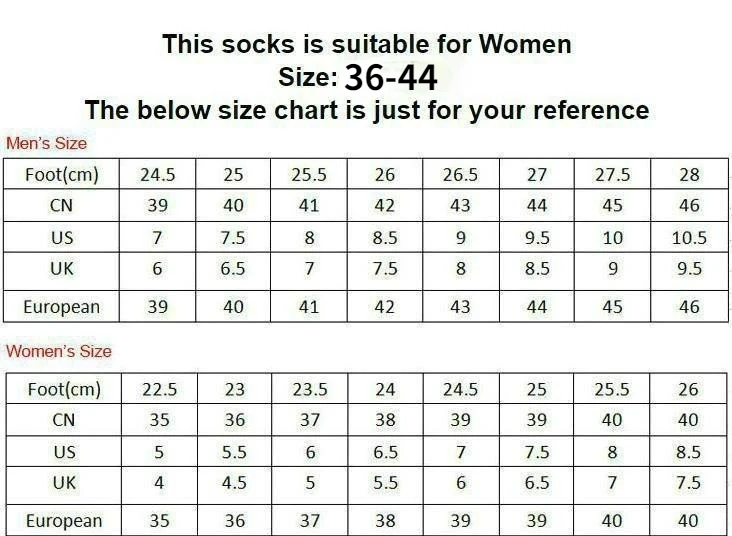Viewport: 732px width, 536px height.
Task: Click the UK row 4.5 cell in Women's table
Action: coord(233,482)
